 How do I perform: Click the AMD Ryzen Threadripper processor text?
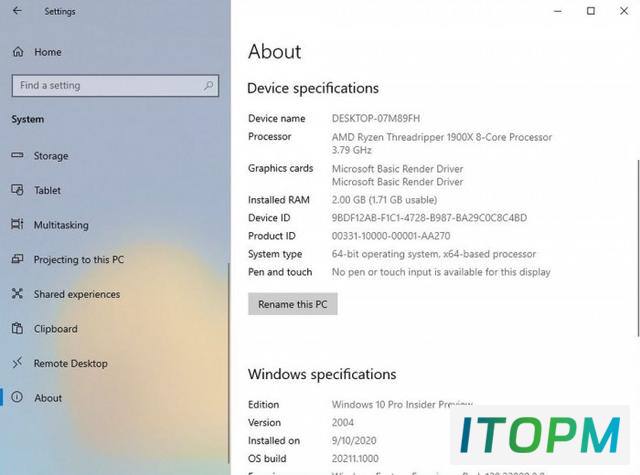442,137
